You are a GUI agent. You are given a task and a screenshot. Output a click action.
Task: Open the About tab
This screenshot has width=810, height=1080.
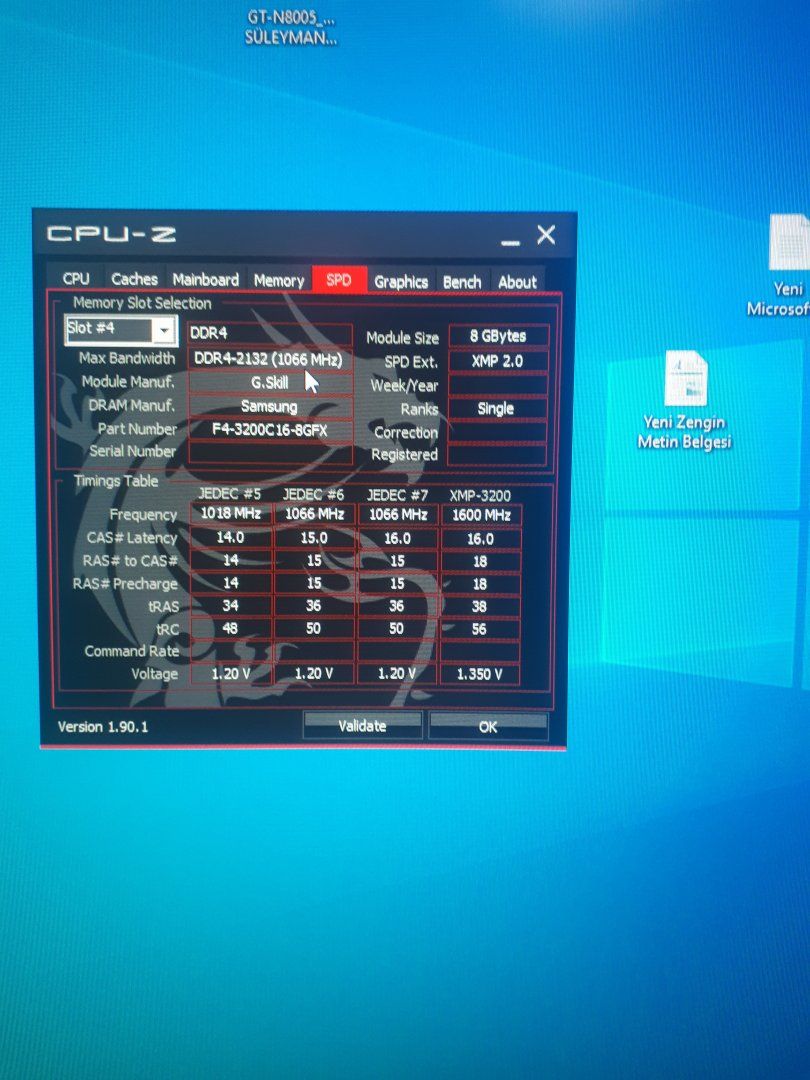[517, 282]
